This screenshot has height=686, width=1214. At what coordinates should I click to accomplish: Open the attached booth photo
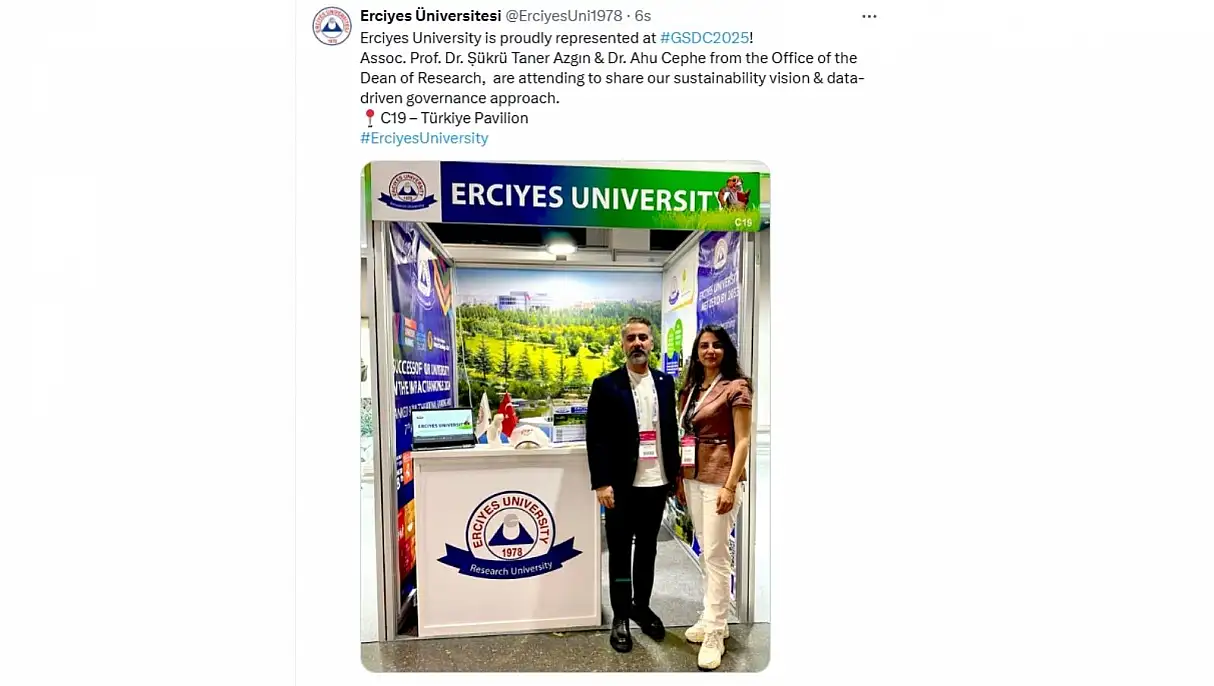pyautogui.click(x=565, y=416)
